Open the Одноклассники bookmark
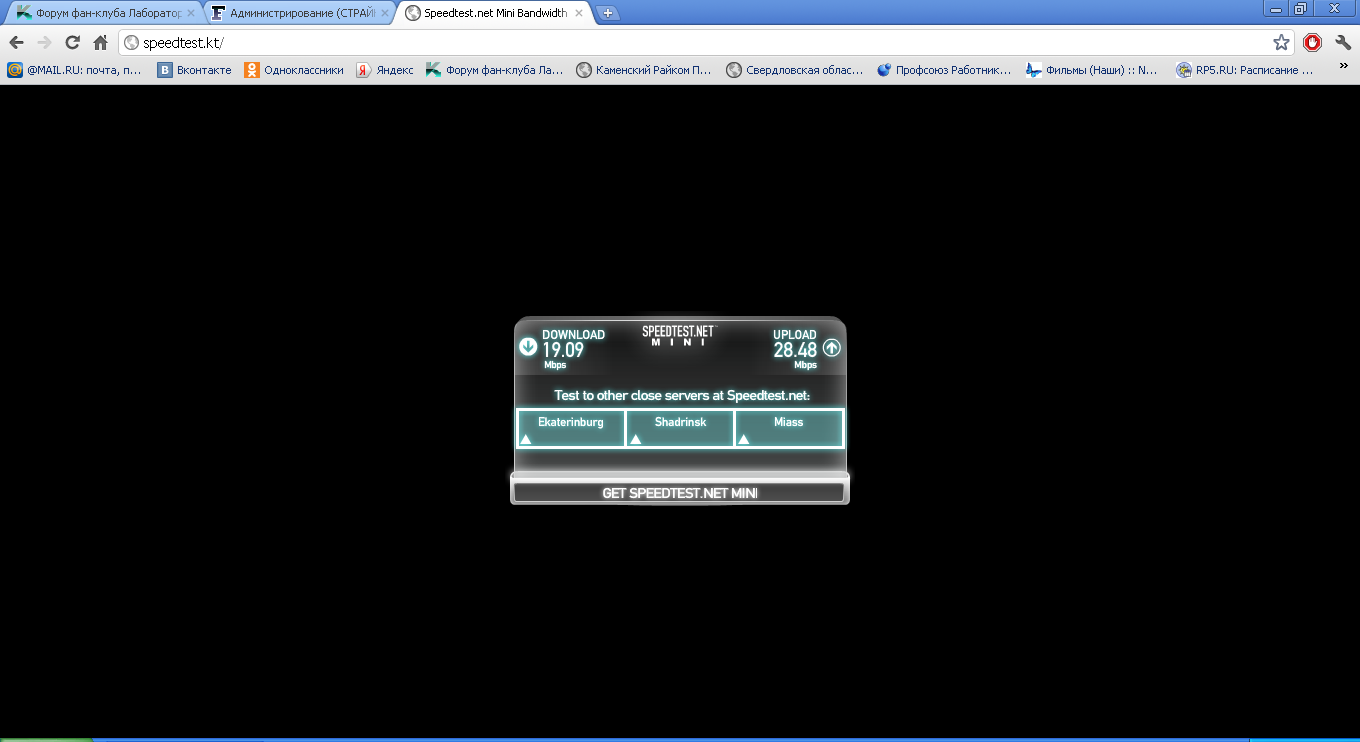 click(294, 70)
